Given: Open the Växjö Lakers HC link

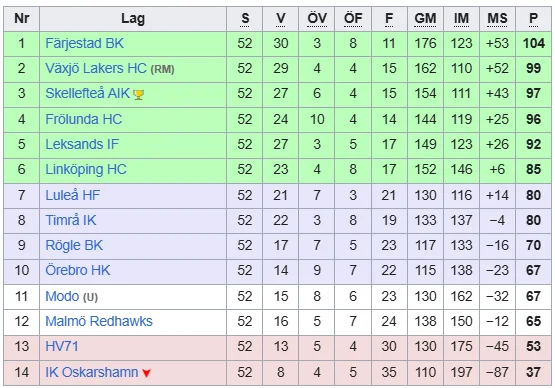Looking at the screenshot, I should pyautogui.click(x=96, y=68).
